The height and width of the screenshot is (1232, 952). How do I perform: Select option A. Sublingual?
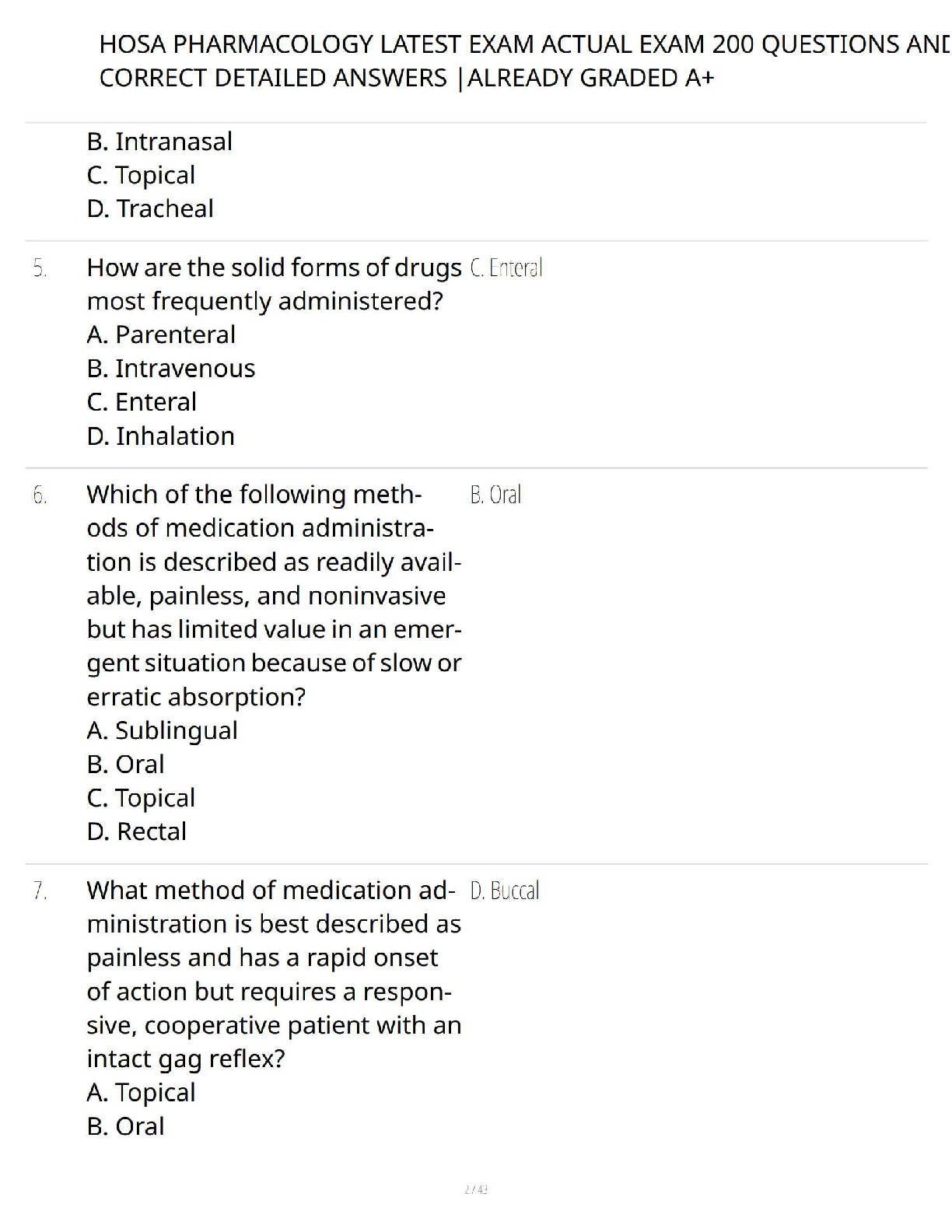point(162,730)
